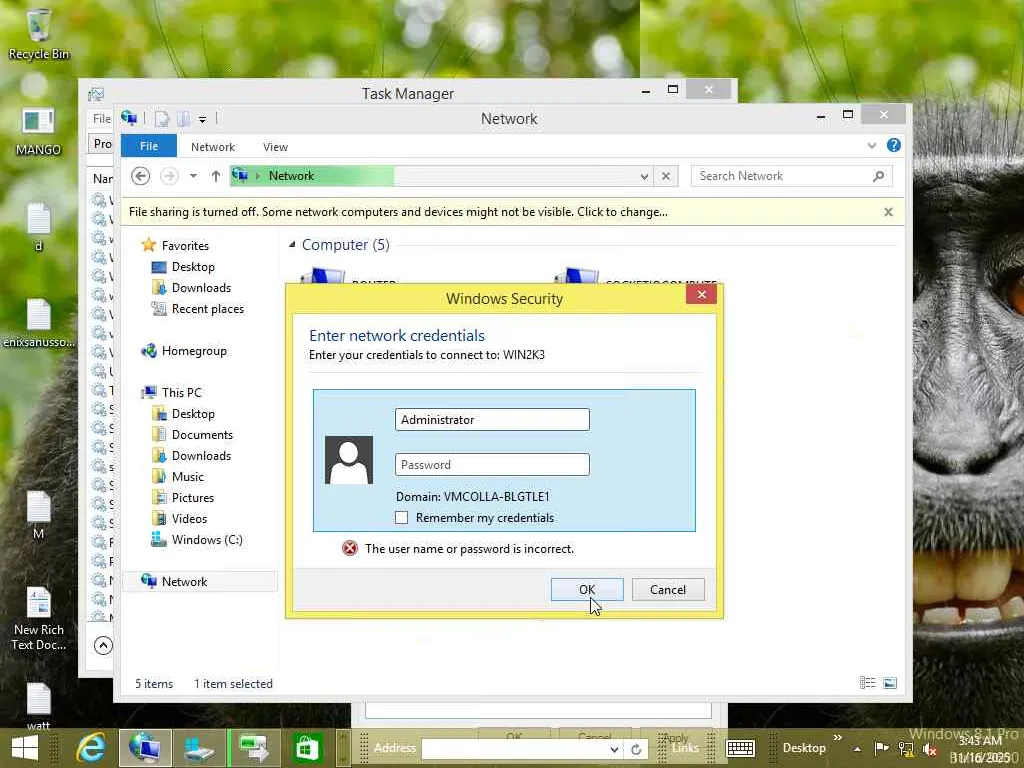This screenshot has width=1024, height=768.
Task: Switch to Network window taskbar icon
Action: [145, 748]
